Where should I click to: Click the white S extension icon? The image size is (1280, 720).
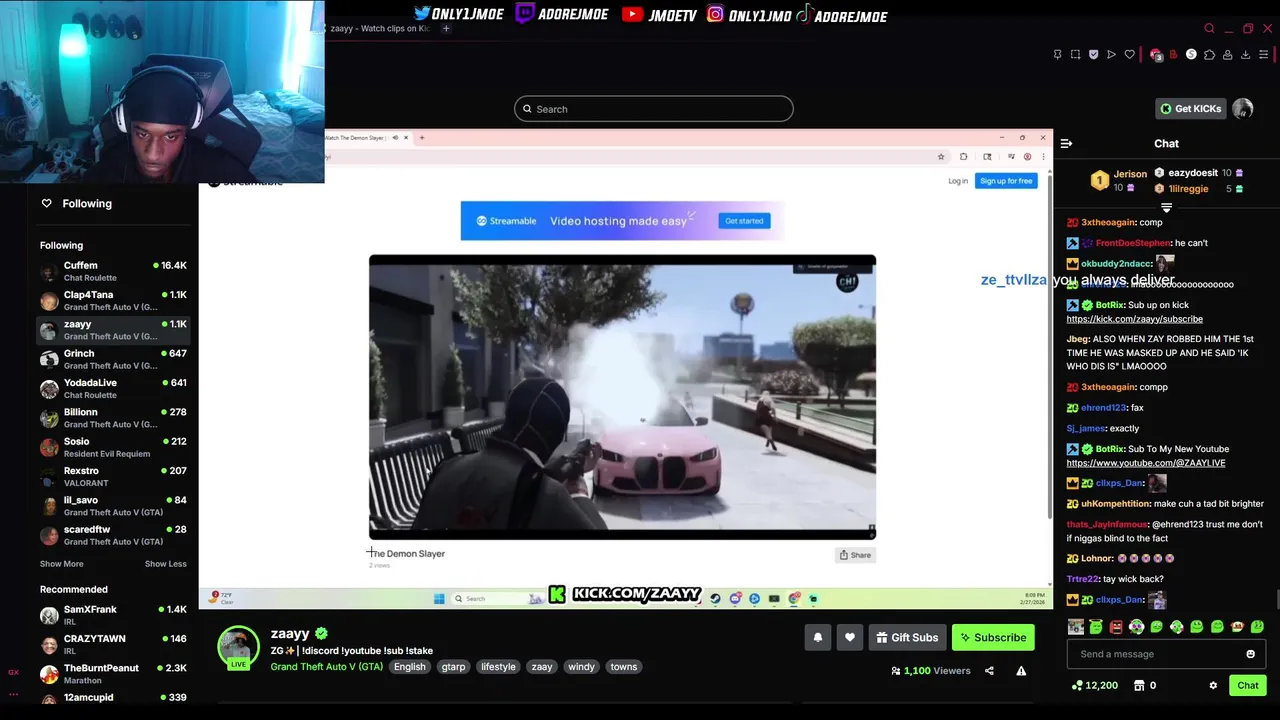[1191, 55]
